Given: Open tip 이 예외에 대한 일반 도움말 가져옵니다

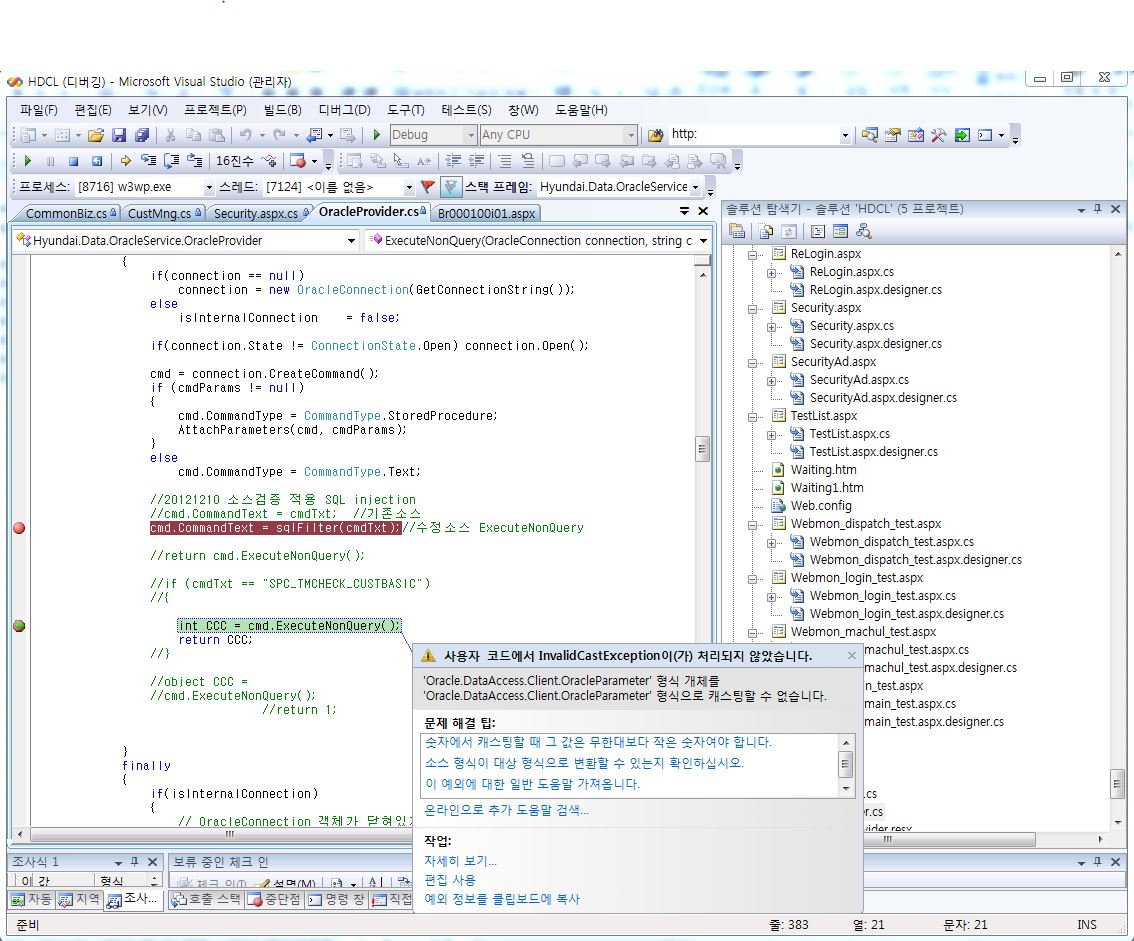Looking at the screenshot, I should tap(532, 784).
